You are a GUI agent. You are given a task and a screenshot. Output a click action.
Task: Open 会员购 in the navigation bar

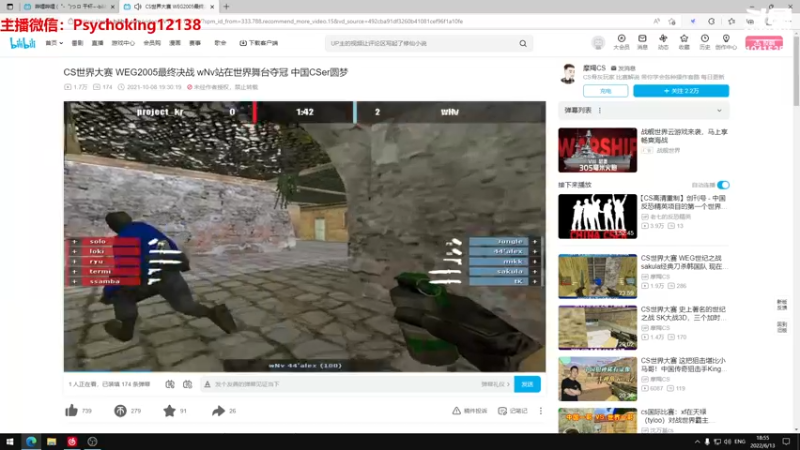click(x=152, y=43)
